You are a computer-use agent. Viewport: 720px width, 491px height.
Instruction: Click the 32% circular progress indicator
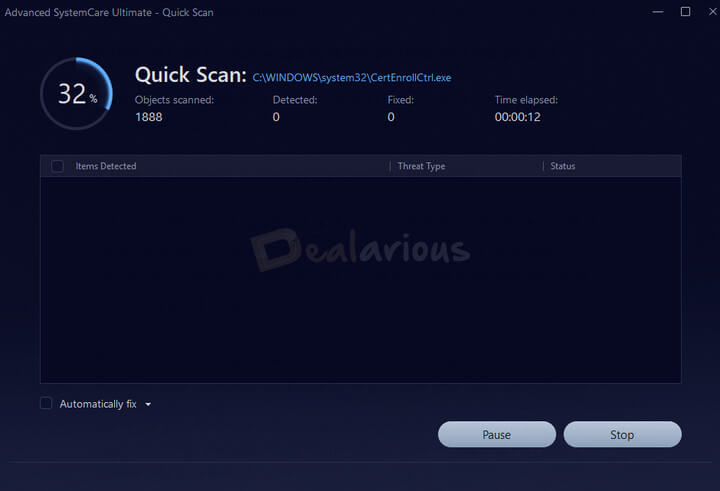pos(77,93)
